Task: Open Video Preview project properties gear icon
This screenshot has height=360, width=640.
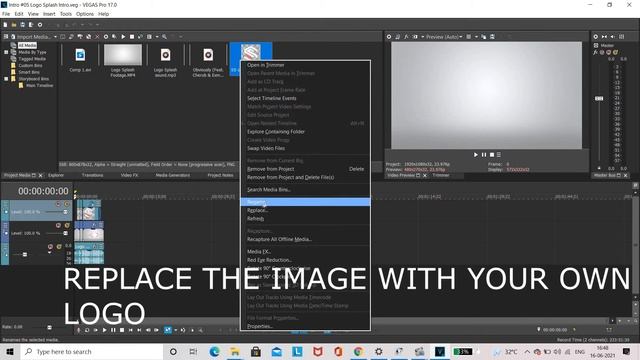Action: (389, 37)
